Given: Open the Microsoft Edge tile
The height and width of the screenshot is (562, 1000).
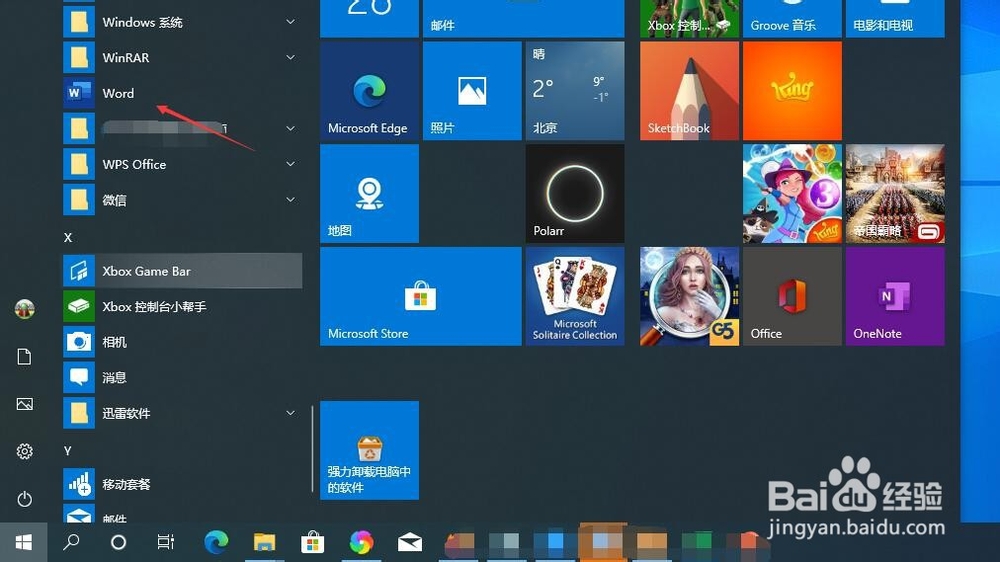Looking at the screenshot, I should [x=369, y=91].
